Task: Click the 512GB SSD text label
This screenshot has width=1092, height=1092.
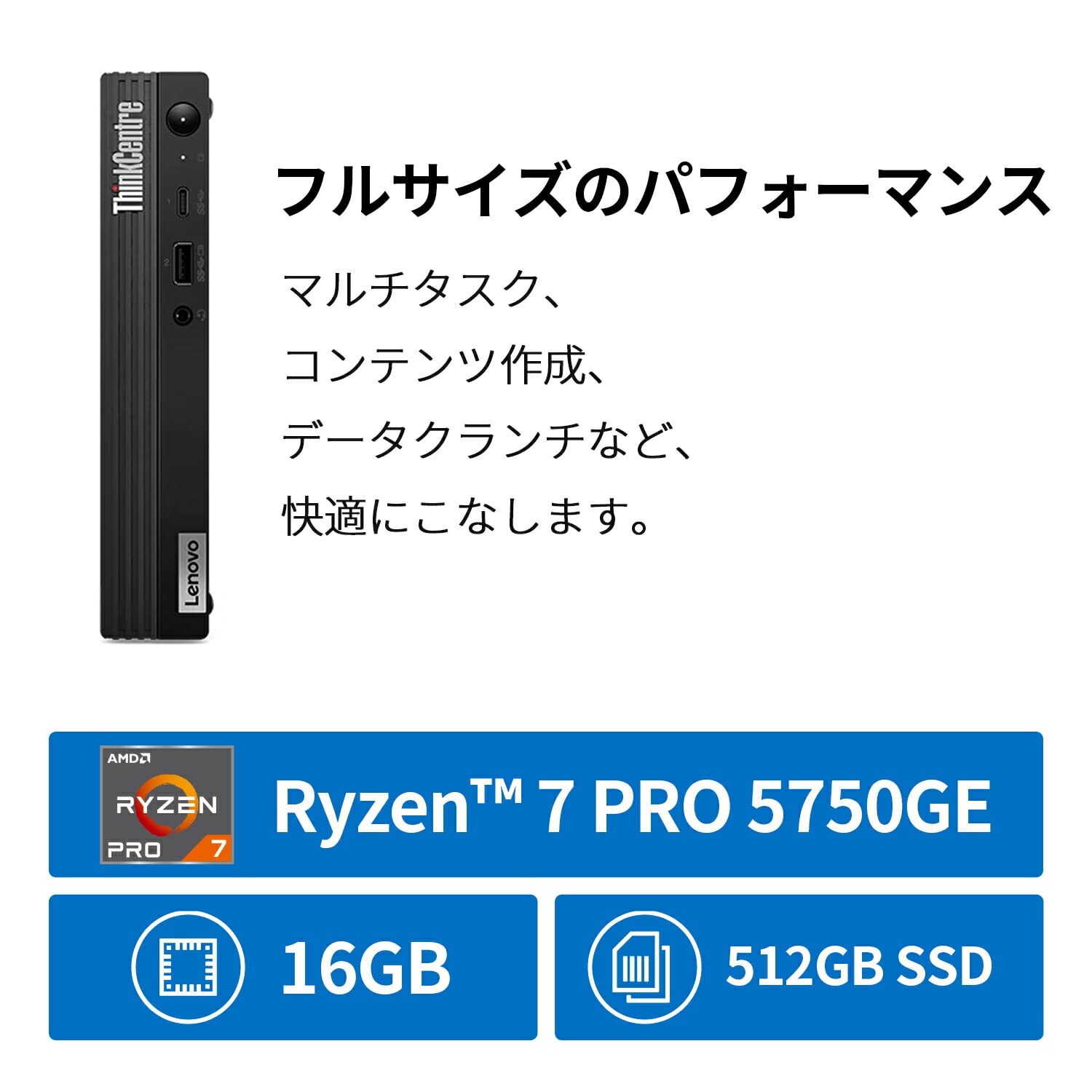Action: [860, 967]
